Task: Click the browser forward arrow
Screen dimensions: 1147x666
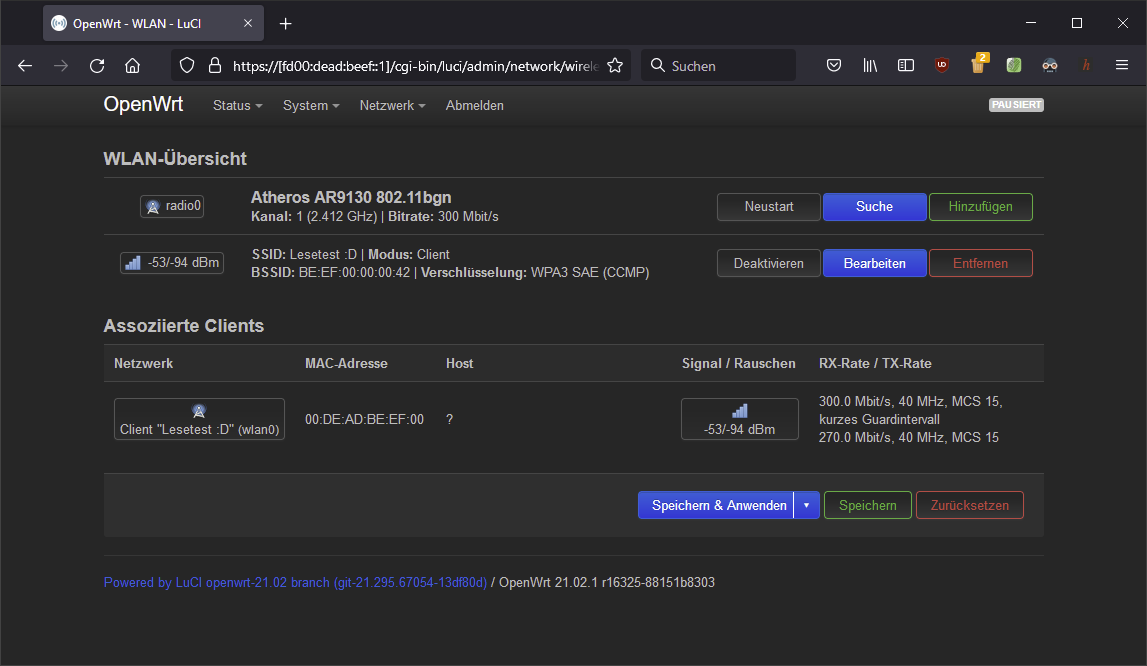Action: click(x=61, y=66)
